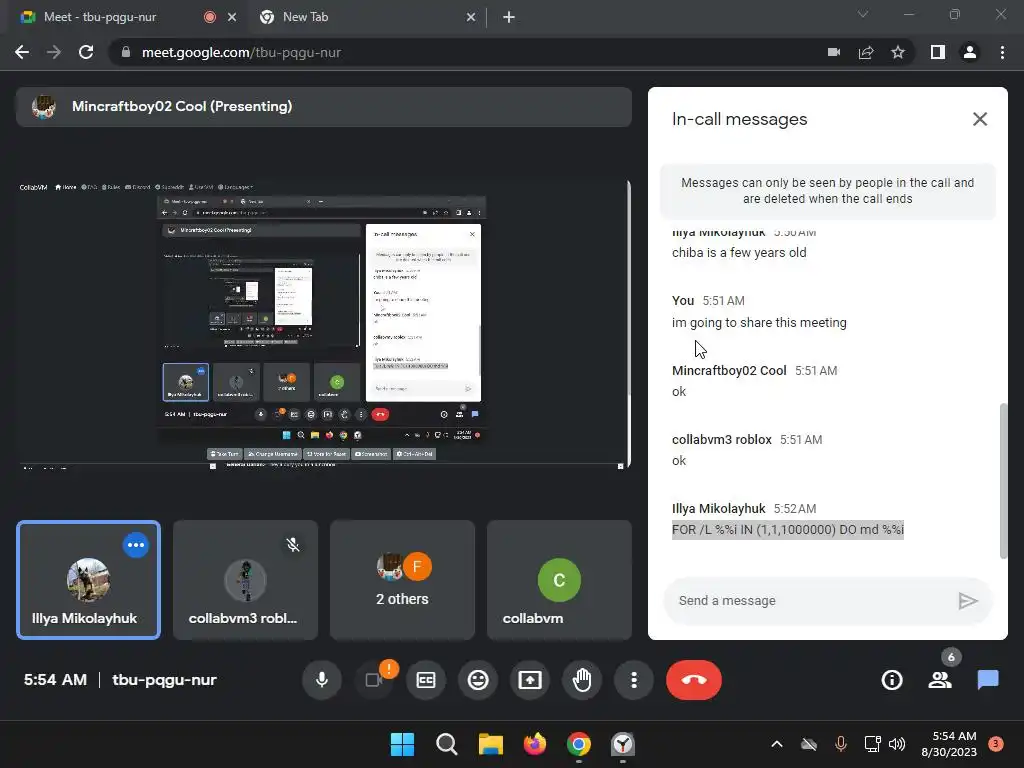Open meeting details info icon
Screen dimensions: 1024x768
pos(891,680)
